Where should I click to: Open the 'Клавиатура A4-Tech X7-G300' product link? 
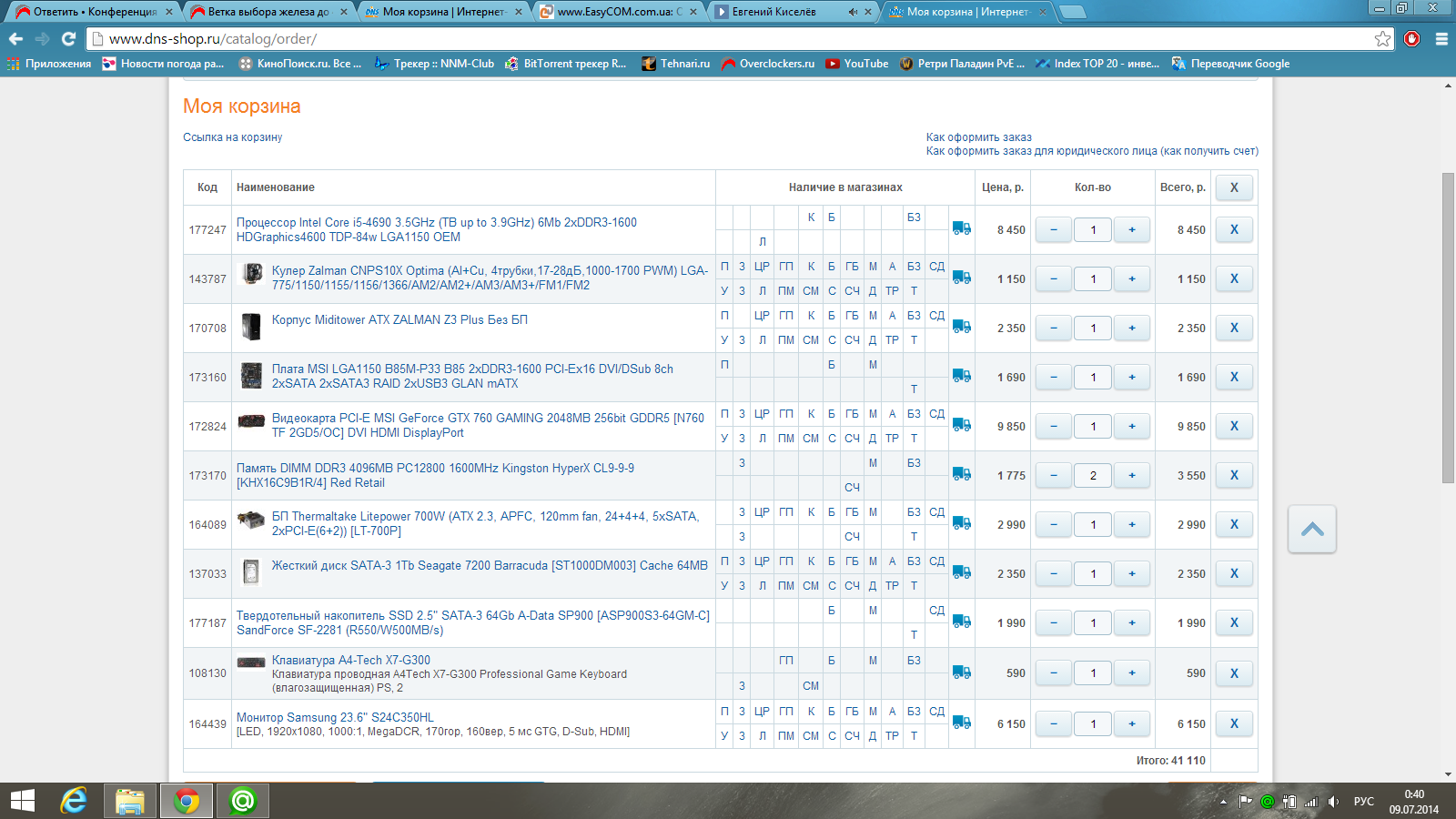351,660
